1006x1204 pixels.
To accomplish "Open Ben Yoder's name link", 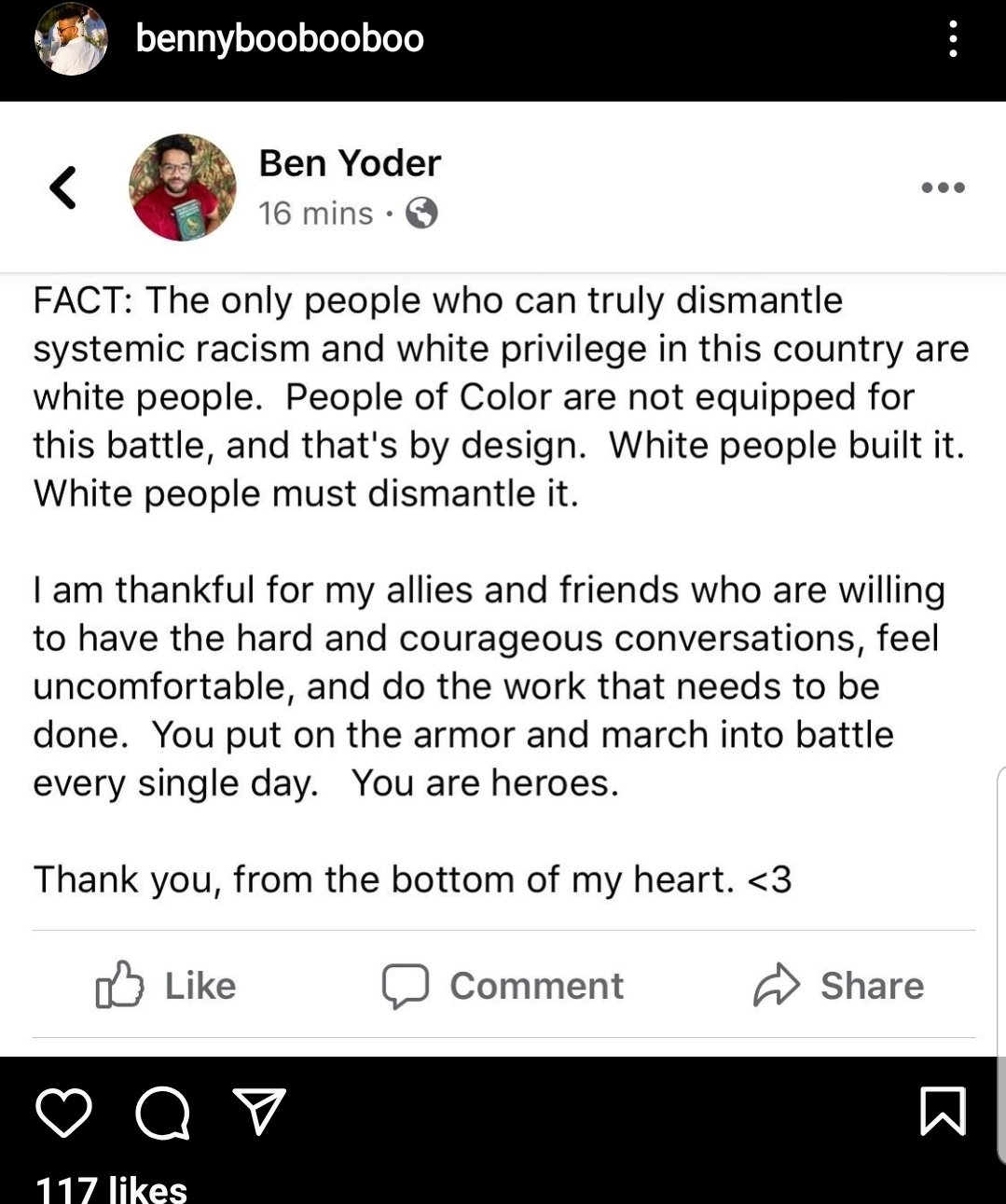I will tap(349, 163).
